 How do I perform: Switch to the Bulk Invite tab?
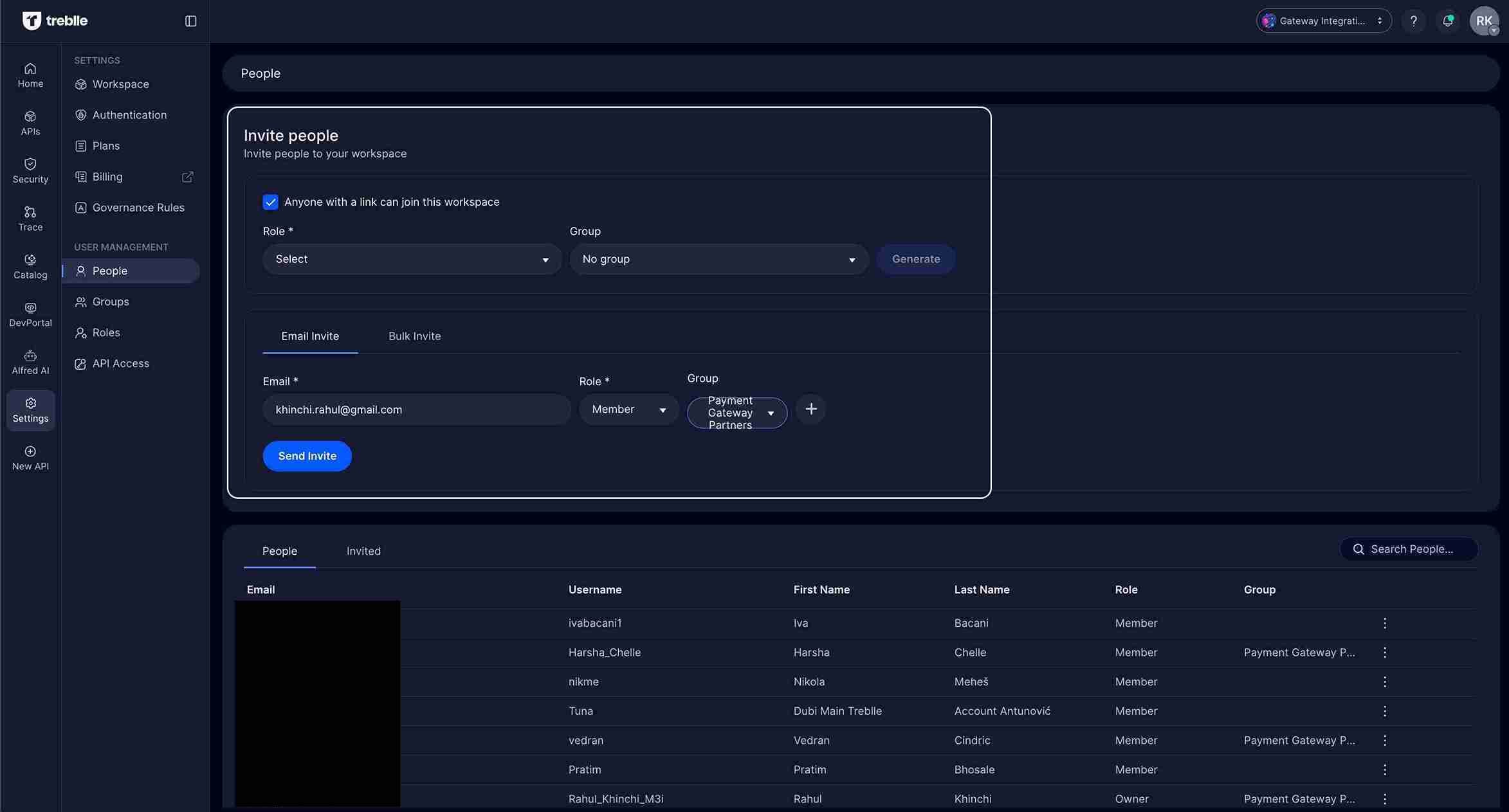(x=414, y=336)
